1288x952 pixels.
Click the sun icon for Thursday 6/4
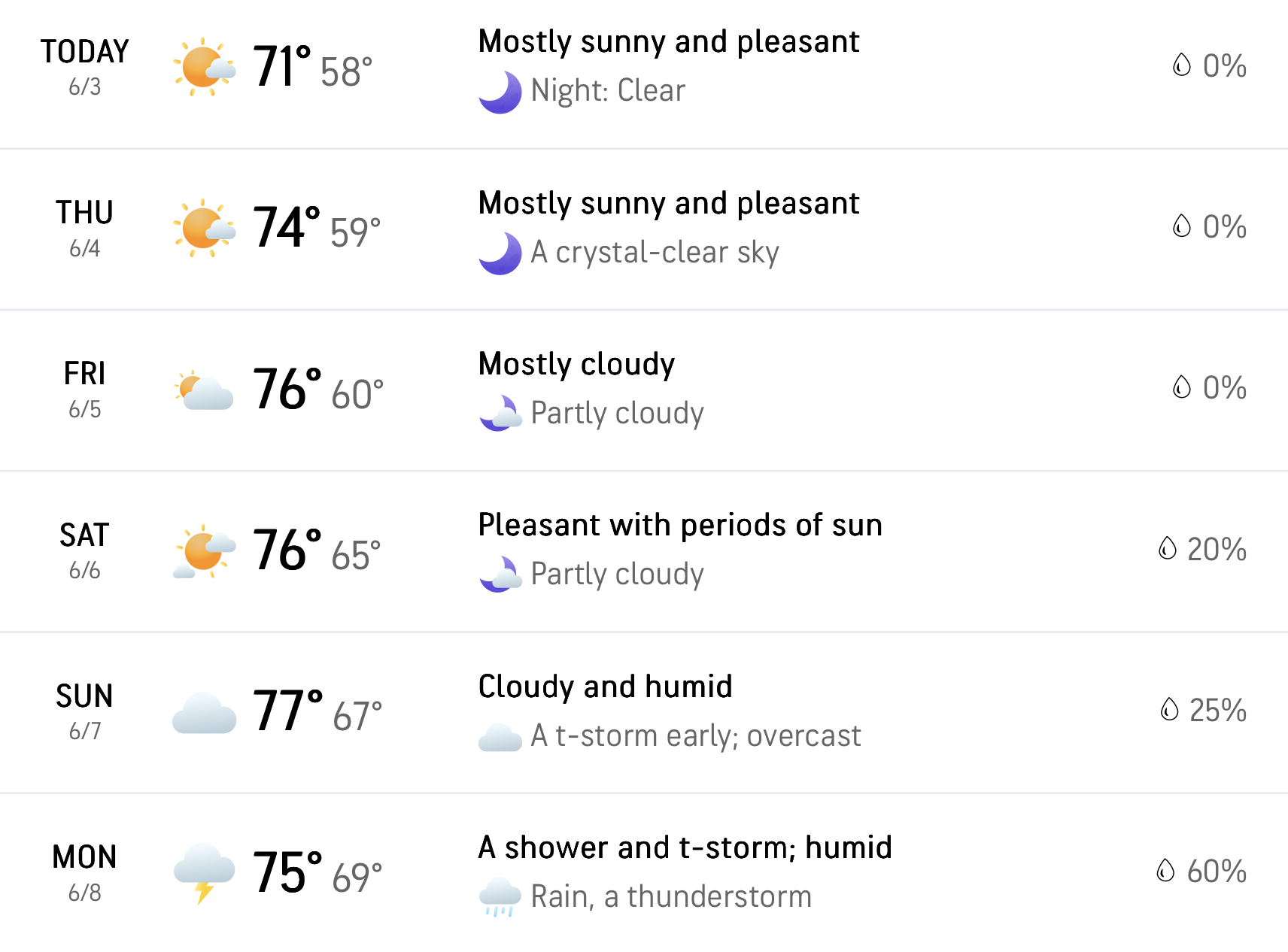[x=204, y=229]
